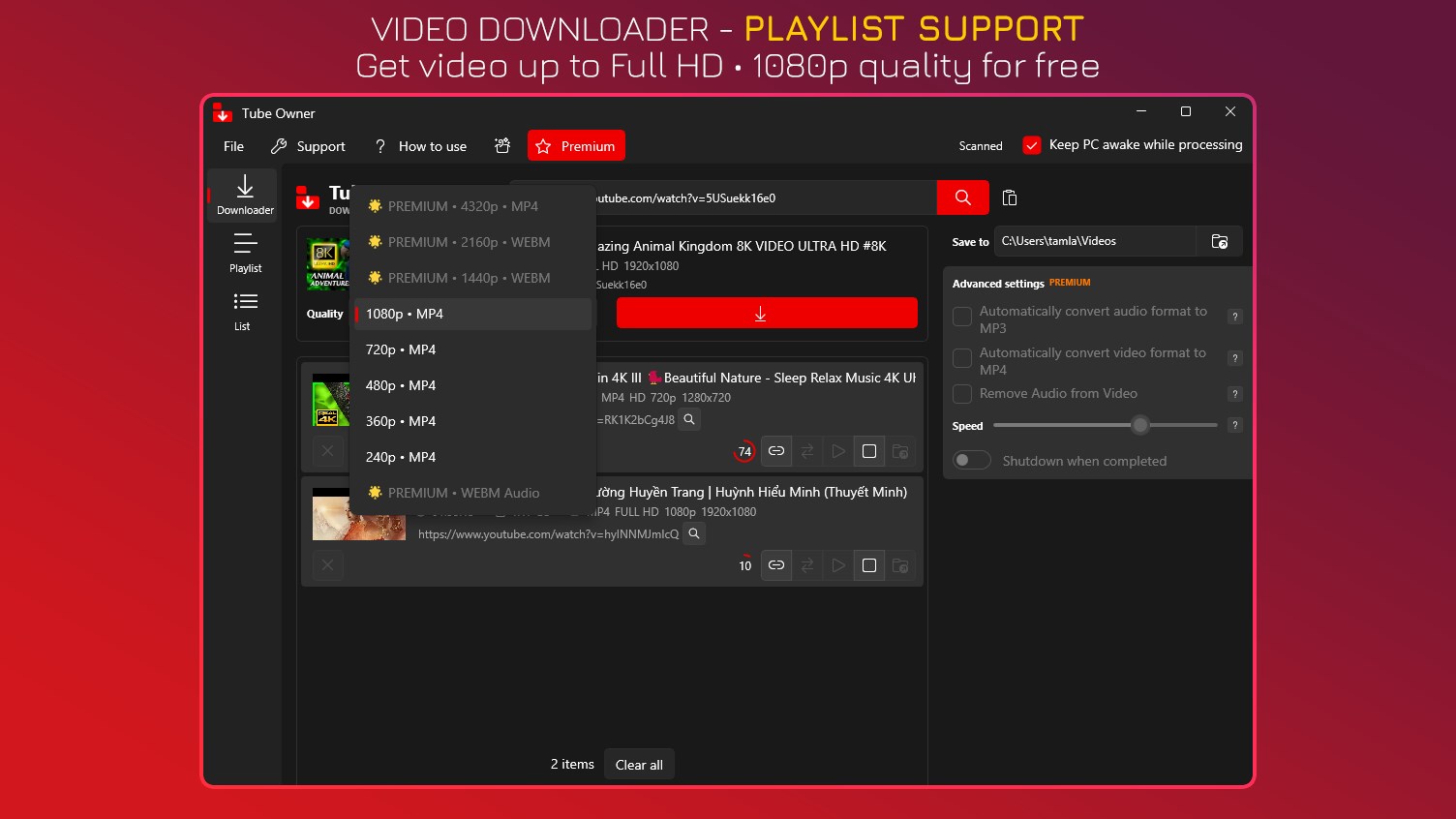Click the hyINNMJmIcQ YouTube URL text
This screenshot has width=1456, height=819.
548,534
